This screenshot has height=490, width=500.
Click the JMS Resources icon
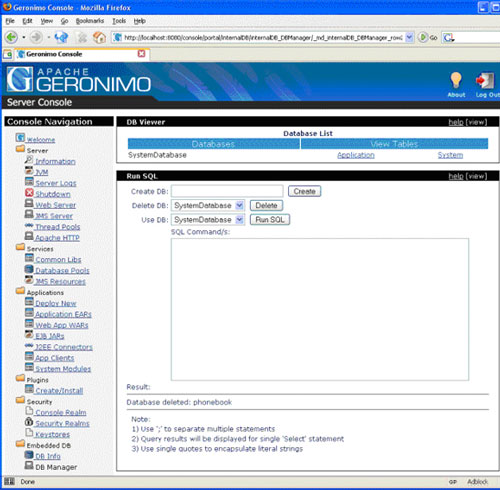coord(29,280)
